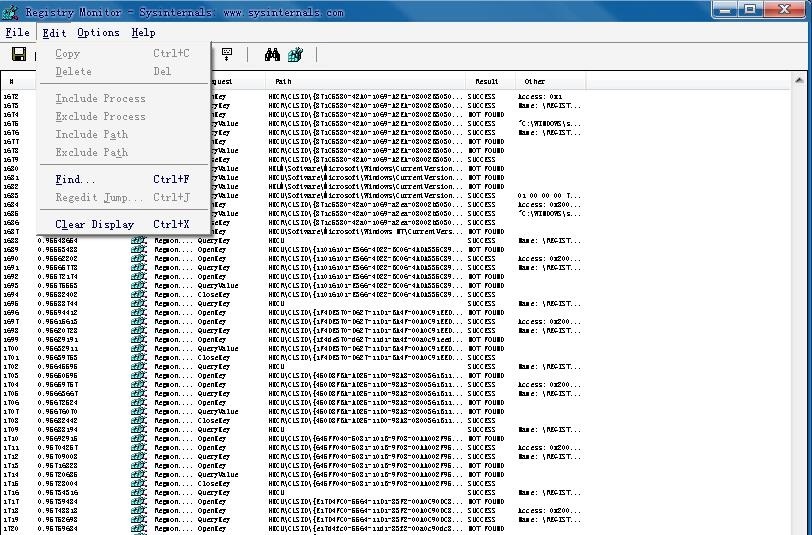812x535 pixels.
Task: Click the process icon in row 1710
Action: [x=138, y=438]
